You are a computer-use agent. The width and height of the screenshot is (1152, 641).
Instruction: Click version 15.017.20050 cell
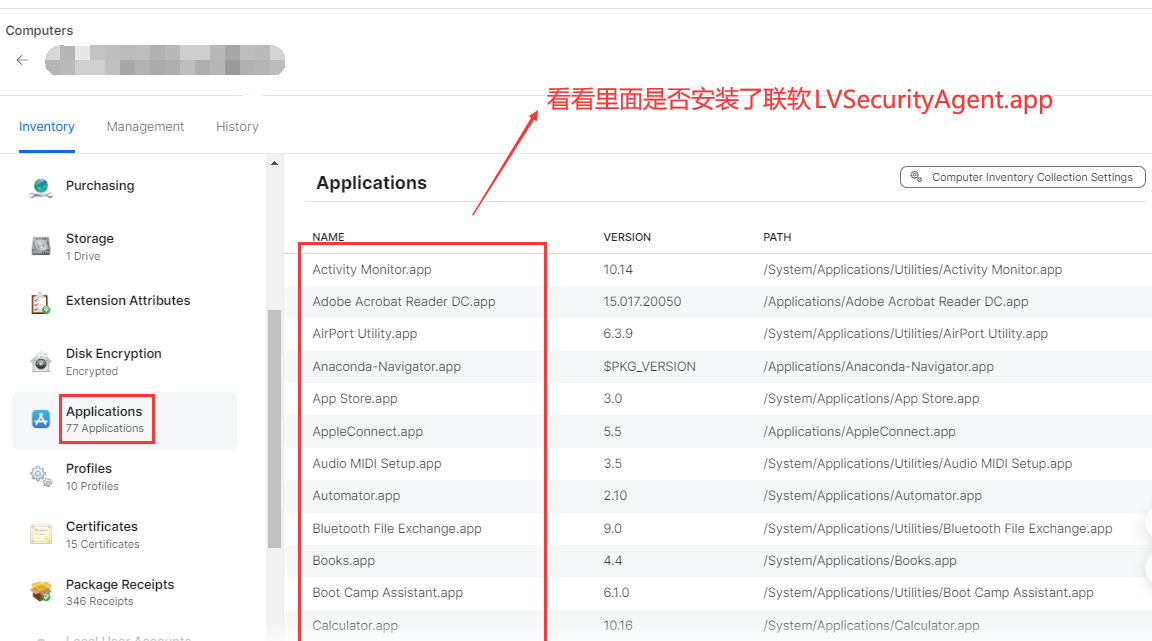pos(642,301)
